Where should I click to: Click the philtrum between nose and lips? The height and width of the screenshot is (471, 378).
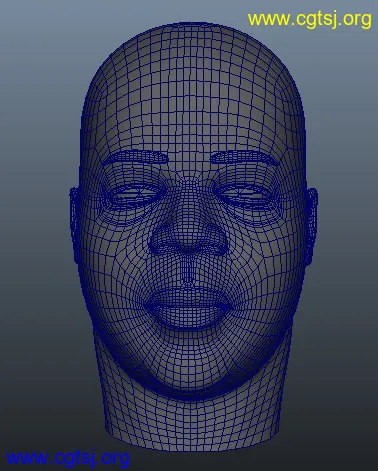(189, 270)
